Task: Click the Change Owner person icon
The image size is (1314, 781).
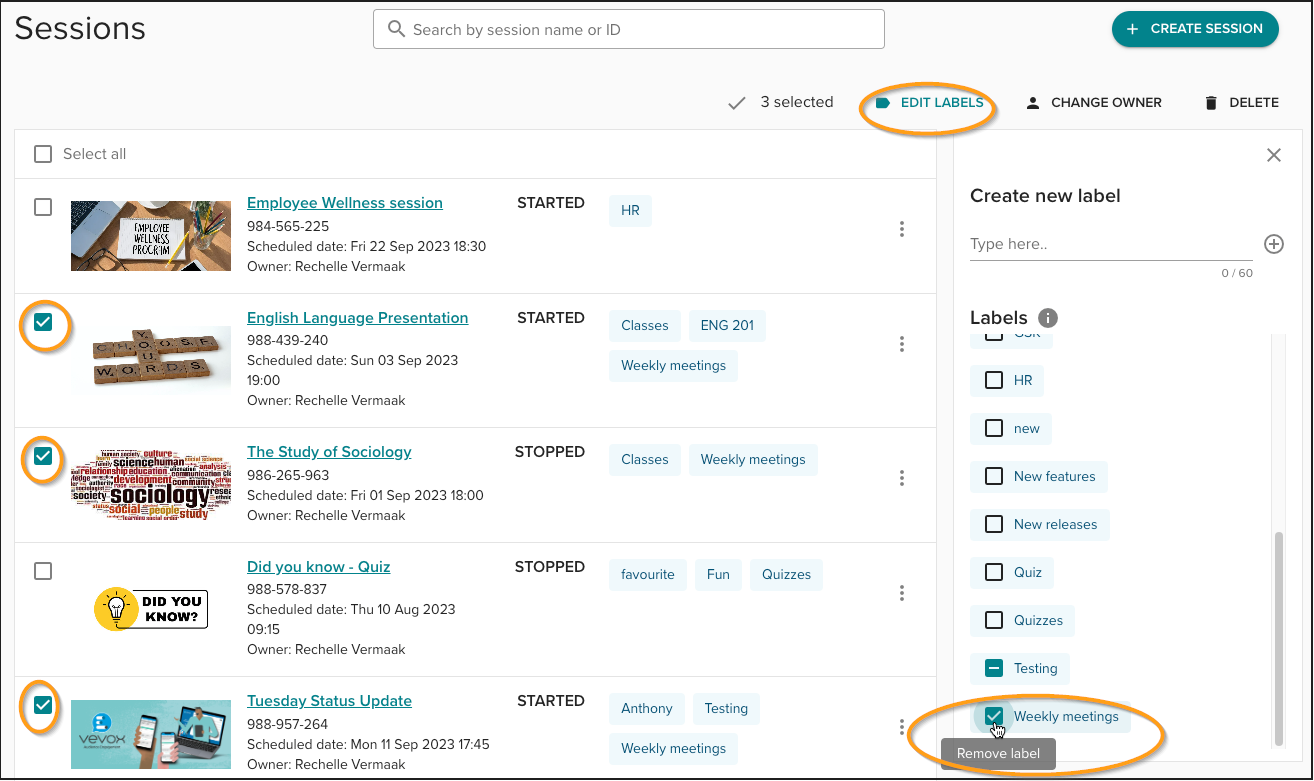Action: pos(1033,103)
